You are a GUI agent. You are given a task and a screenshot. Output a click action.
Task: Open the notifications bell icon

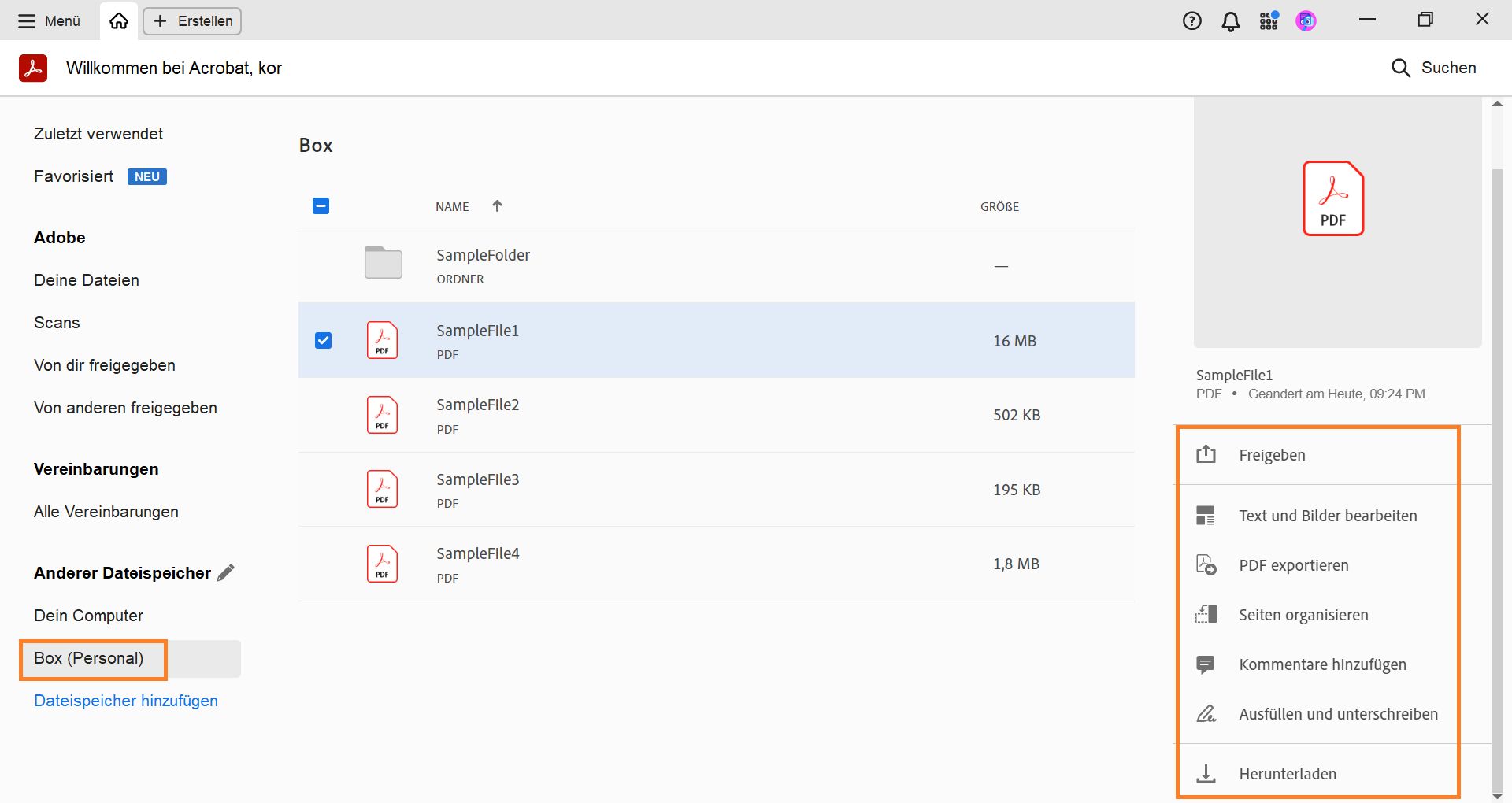pyautogui.click(x=1230, y=21)
